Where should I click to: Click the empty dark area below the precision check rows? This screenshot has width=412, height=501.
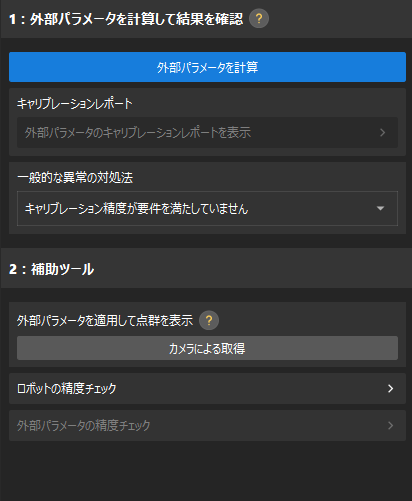click(206, 471)
